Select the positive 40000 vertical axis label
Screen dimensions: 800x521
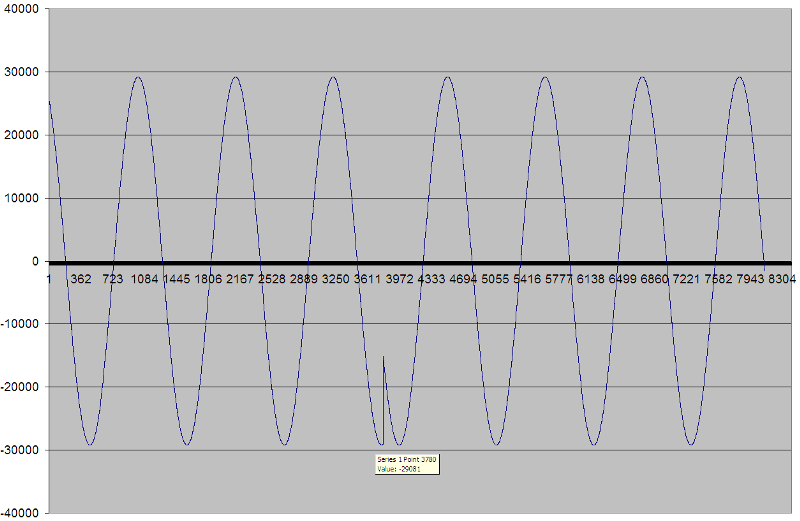tap(21, 9)
